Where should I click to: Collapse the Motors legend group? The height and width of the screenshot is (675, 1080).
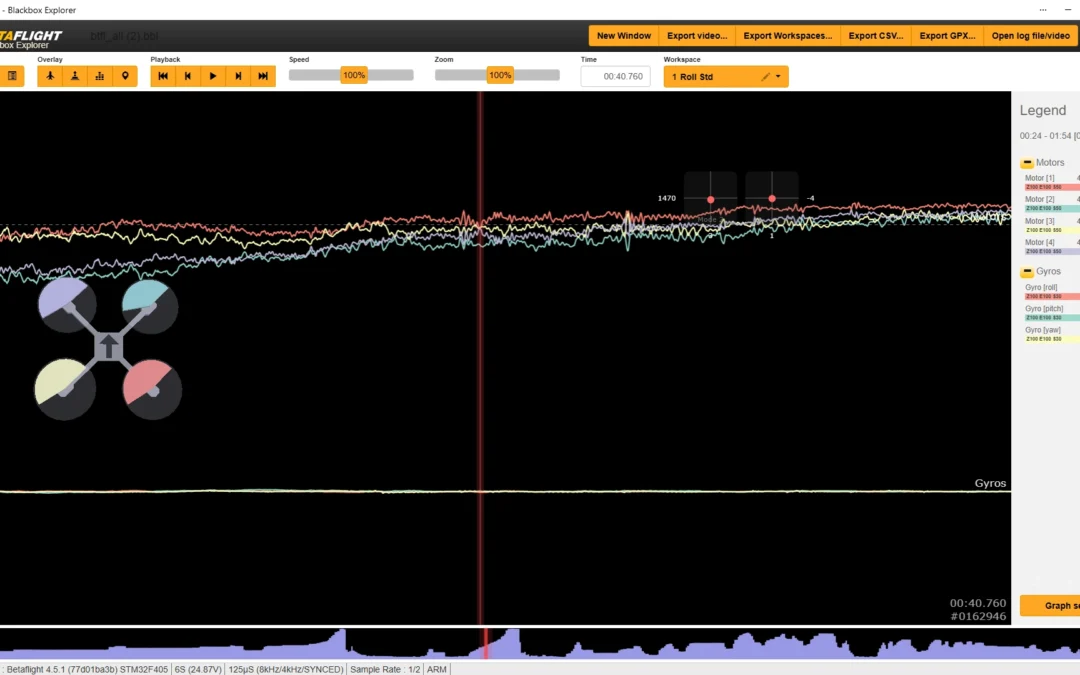(x=1027, y=163)
